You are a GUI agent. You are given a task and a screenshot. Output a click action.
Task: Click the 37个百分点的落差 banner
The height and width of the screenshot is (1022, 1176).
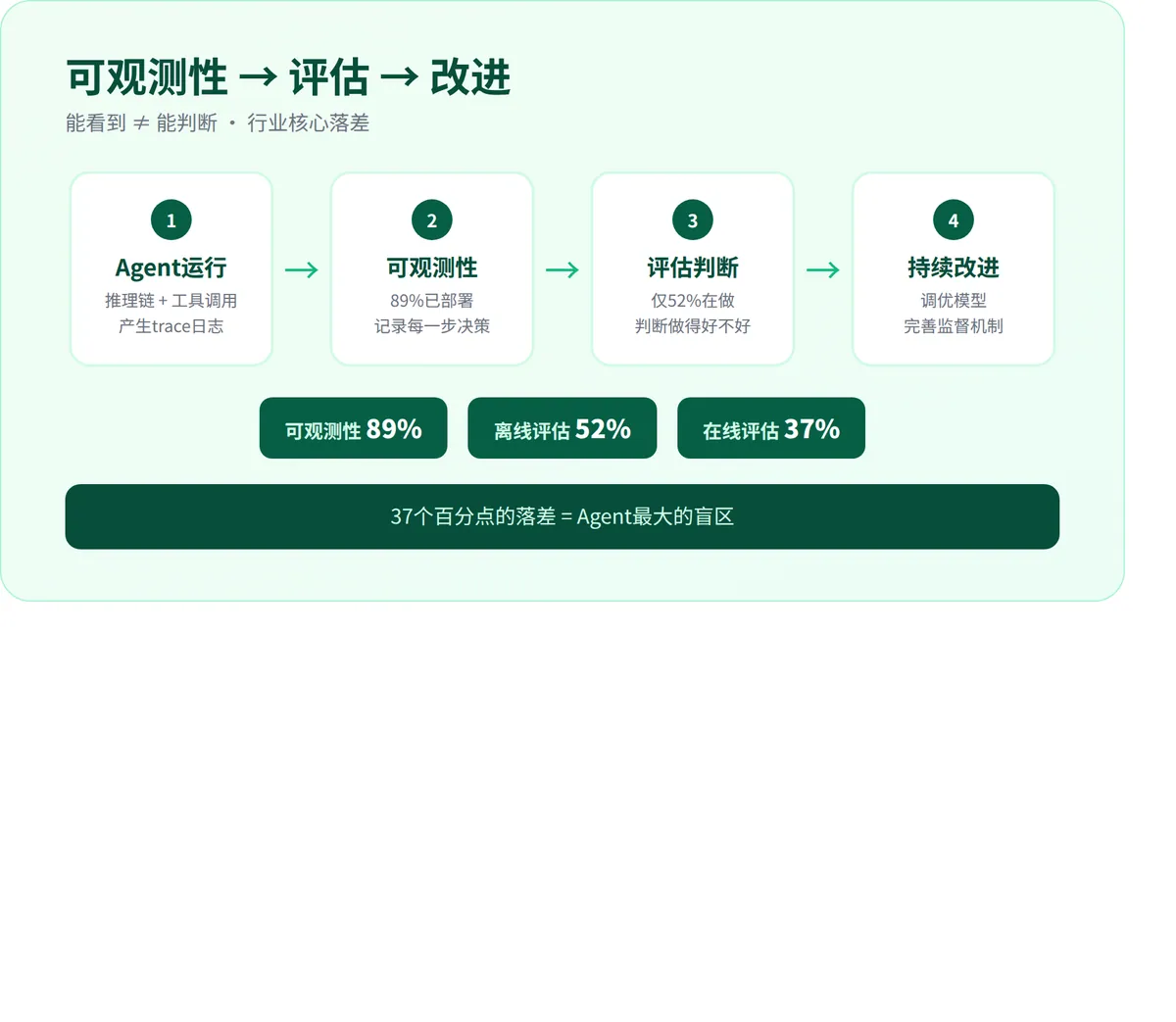(563, 516)
